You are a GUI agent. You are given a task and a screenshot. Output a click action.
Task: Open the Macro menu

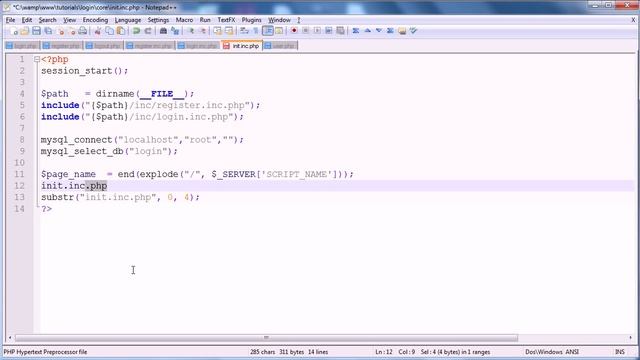click(184, 20)
